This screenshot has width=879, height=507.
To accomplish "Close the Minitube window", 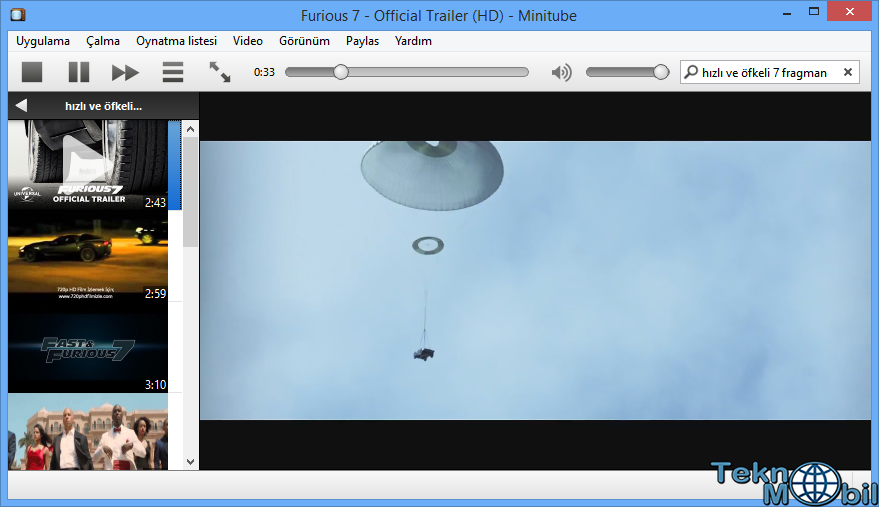I will tap(849, 11).
